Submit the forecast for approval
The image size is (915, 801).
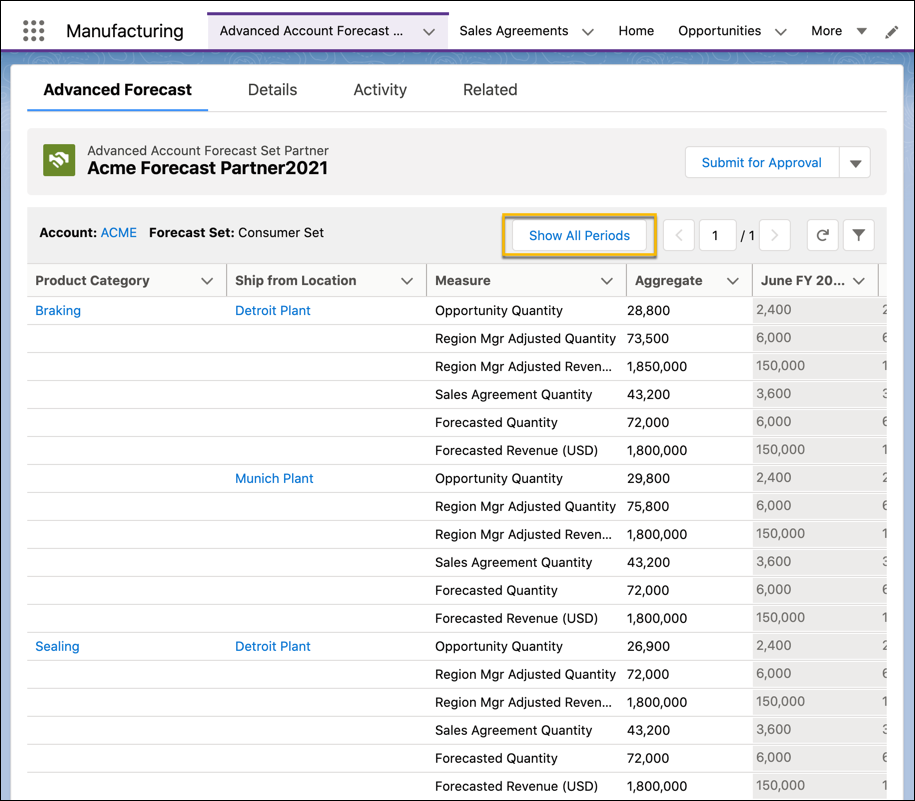(761, 162)
